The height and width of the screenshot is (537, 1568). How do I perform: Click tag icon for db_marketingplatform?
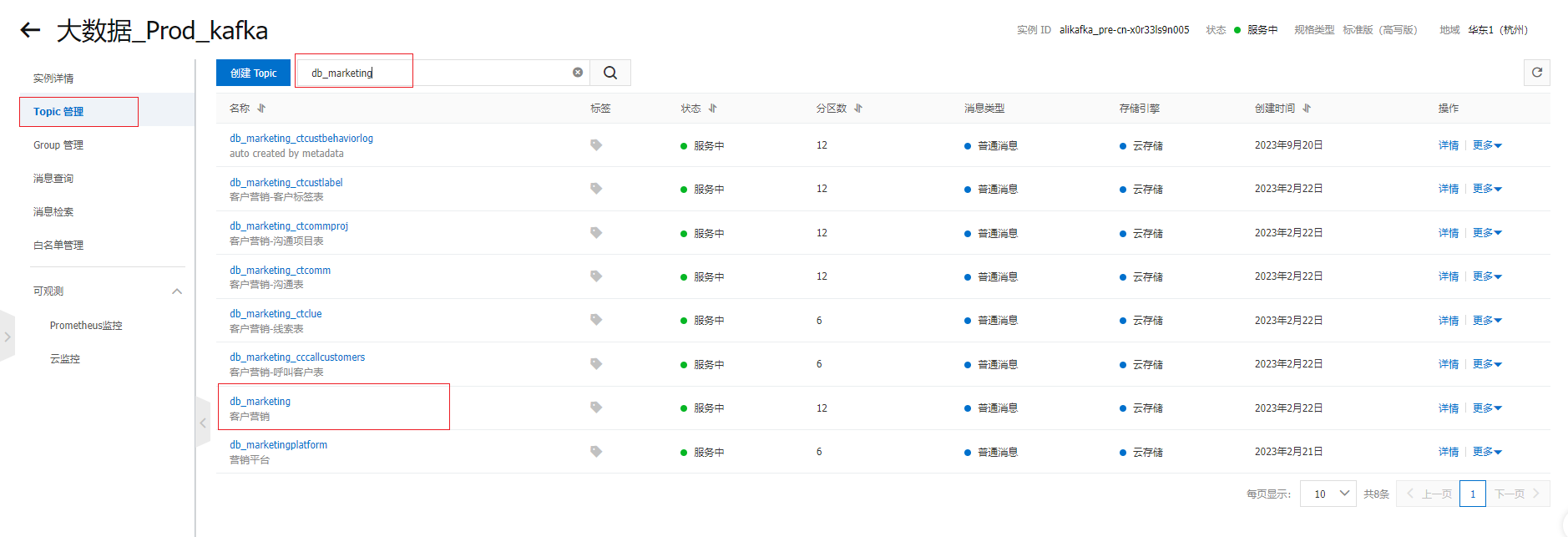point(596,452)
